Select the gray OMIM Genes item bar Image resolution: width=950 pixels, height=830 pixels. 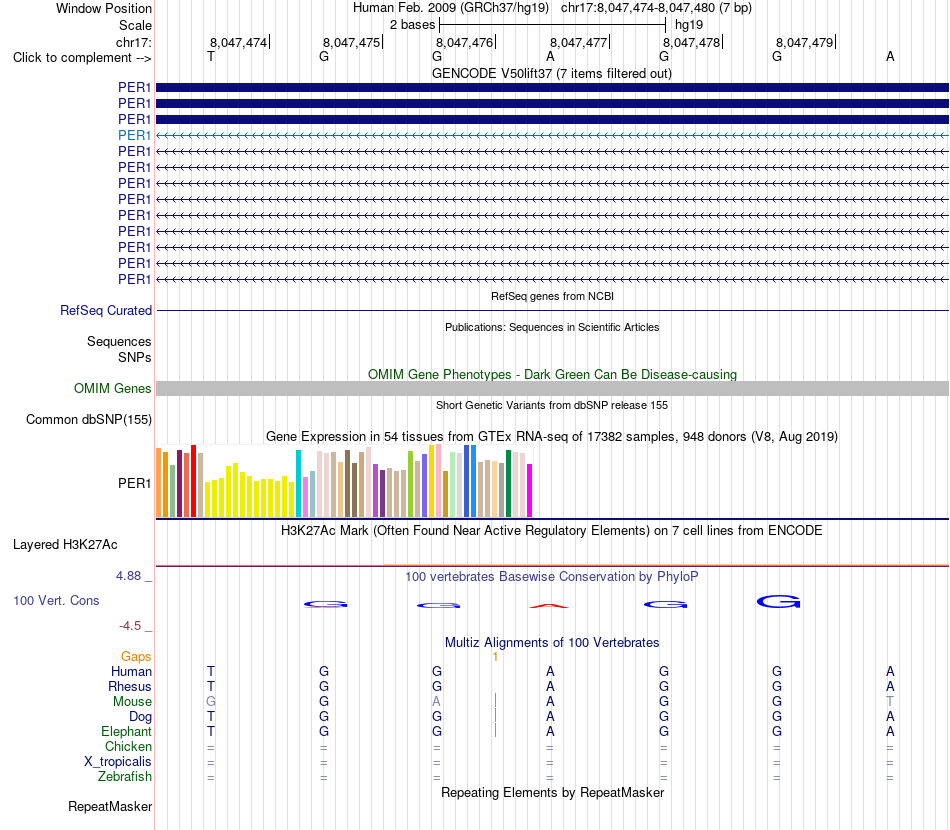[552, 388]
